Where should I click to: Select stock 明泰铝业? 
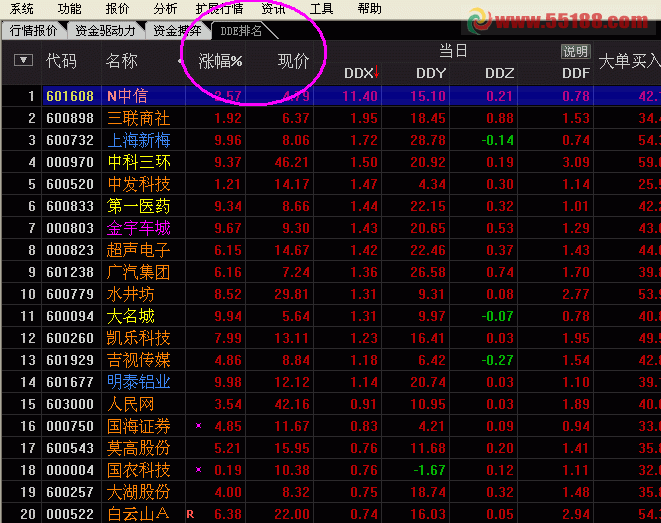click(x=139, y=382)
